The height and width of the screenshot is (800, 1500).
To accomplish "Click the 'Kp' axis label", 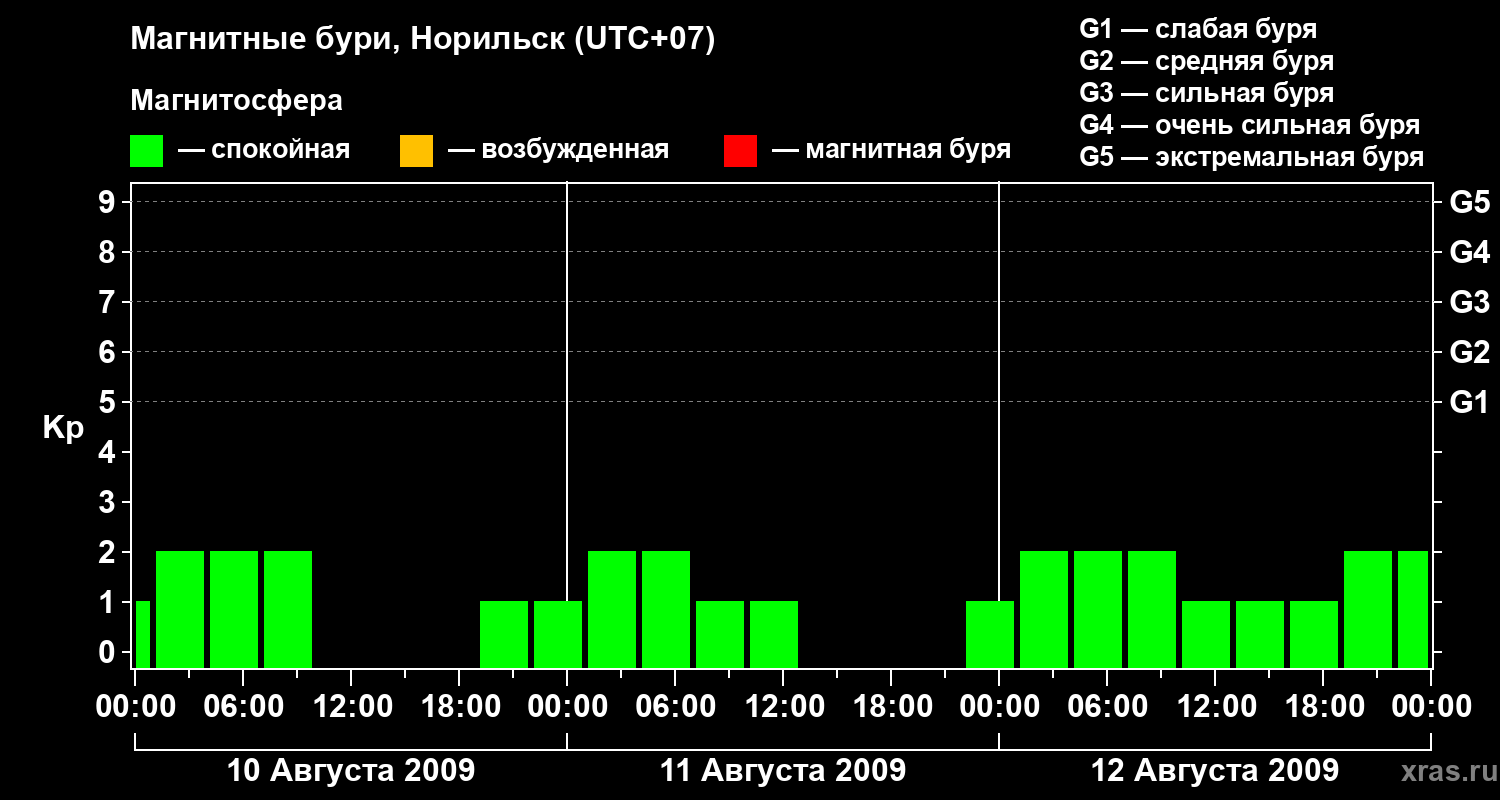I will click(x=63, y=428).
